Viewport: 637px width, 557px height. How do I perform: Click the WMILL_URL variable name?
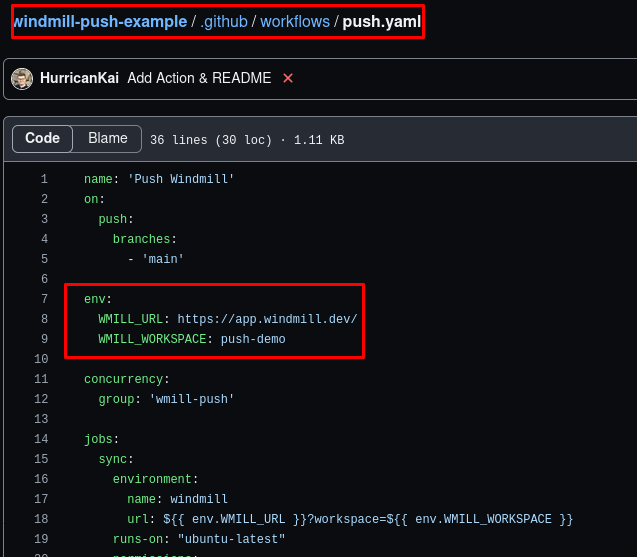(x=130, y=319)
